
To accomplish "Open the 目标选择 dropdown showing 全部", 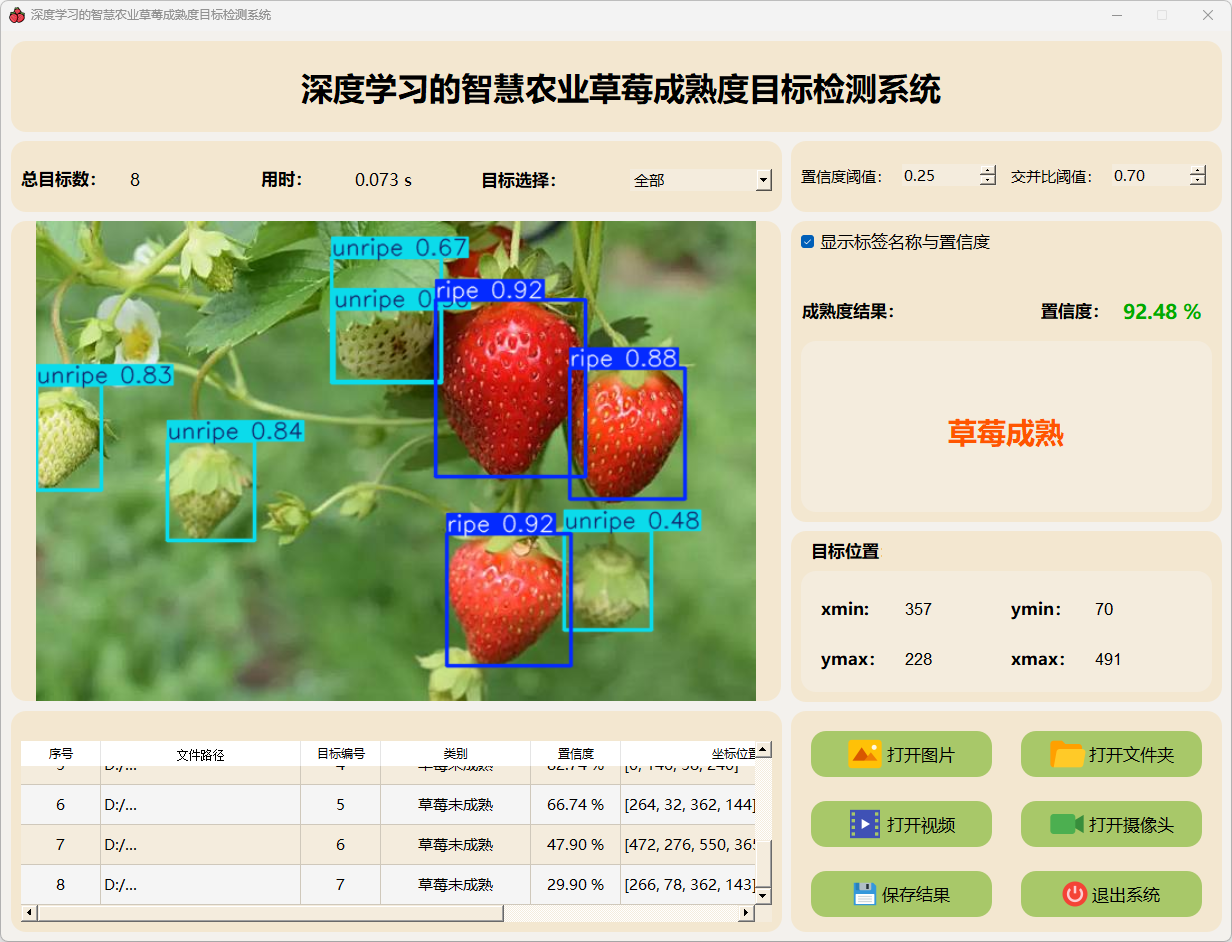I will (764, 181).
